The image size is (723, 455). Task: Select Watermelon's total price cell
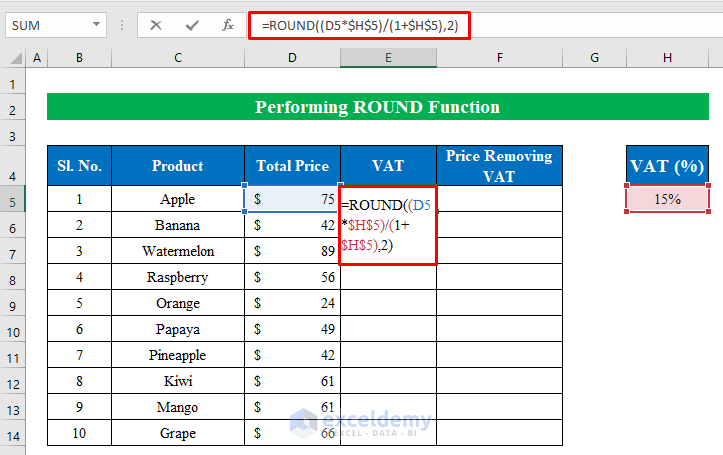(x=292, y=251)
